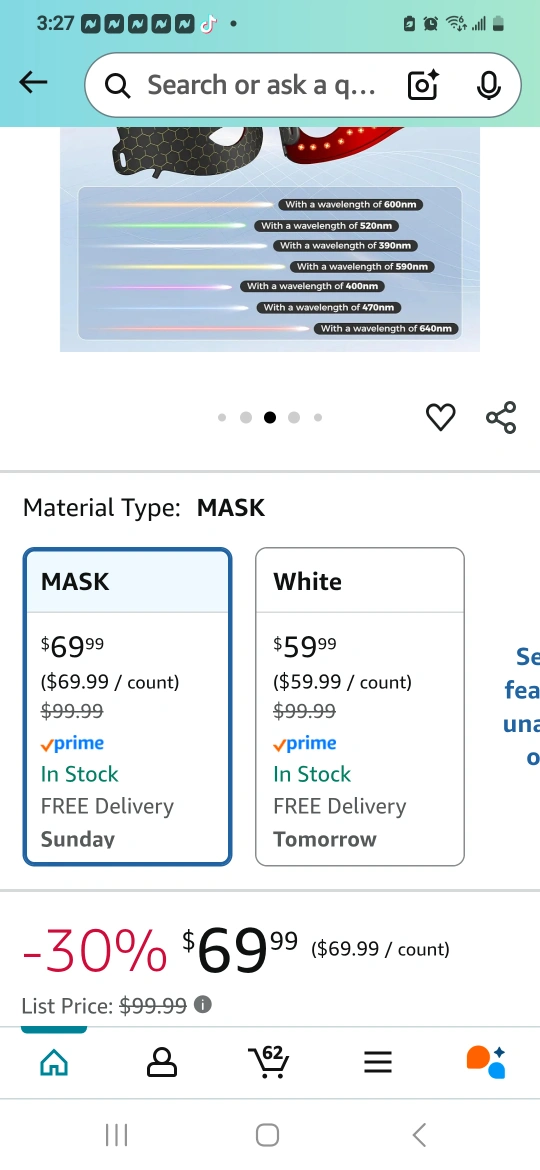The image size is (540, 1170).
Task: Jump to second image carousel dot
Action: click(245, 417)
